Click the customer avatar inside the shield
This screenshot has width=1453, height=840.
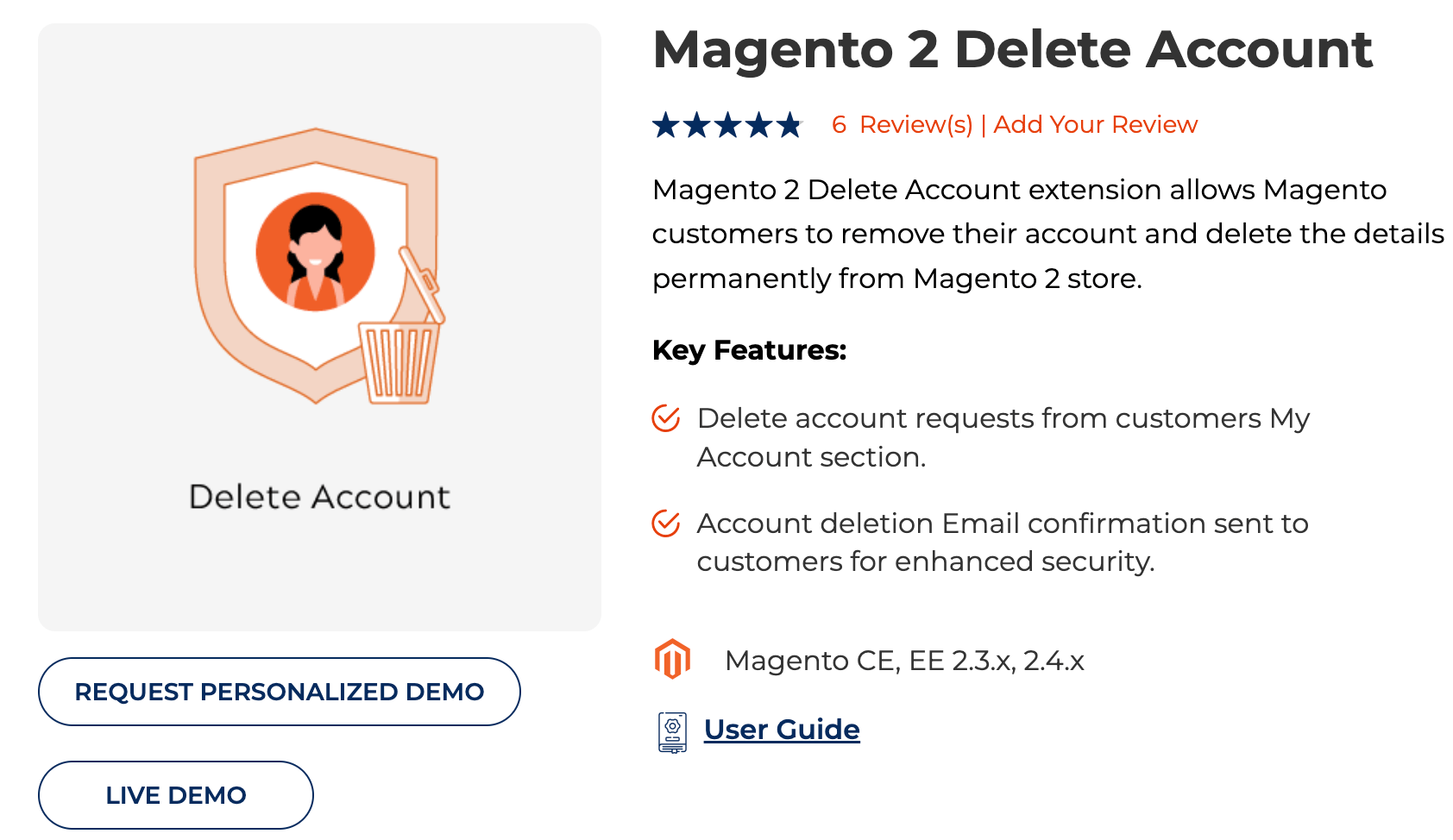[318, 250]
